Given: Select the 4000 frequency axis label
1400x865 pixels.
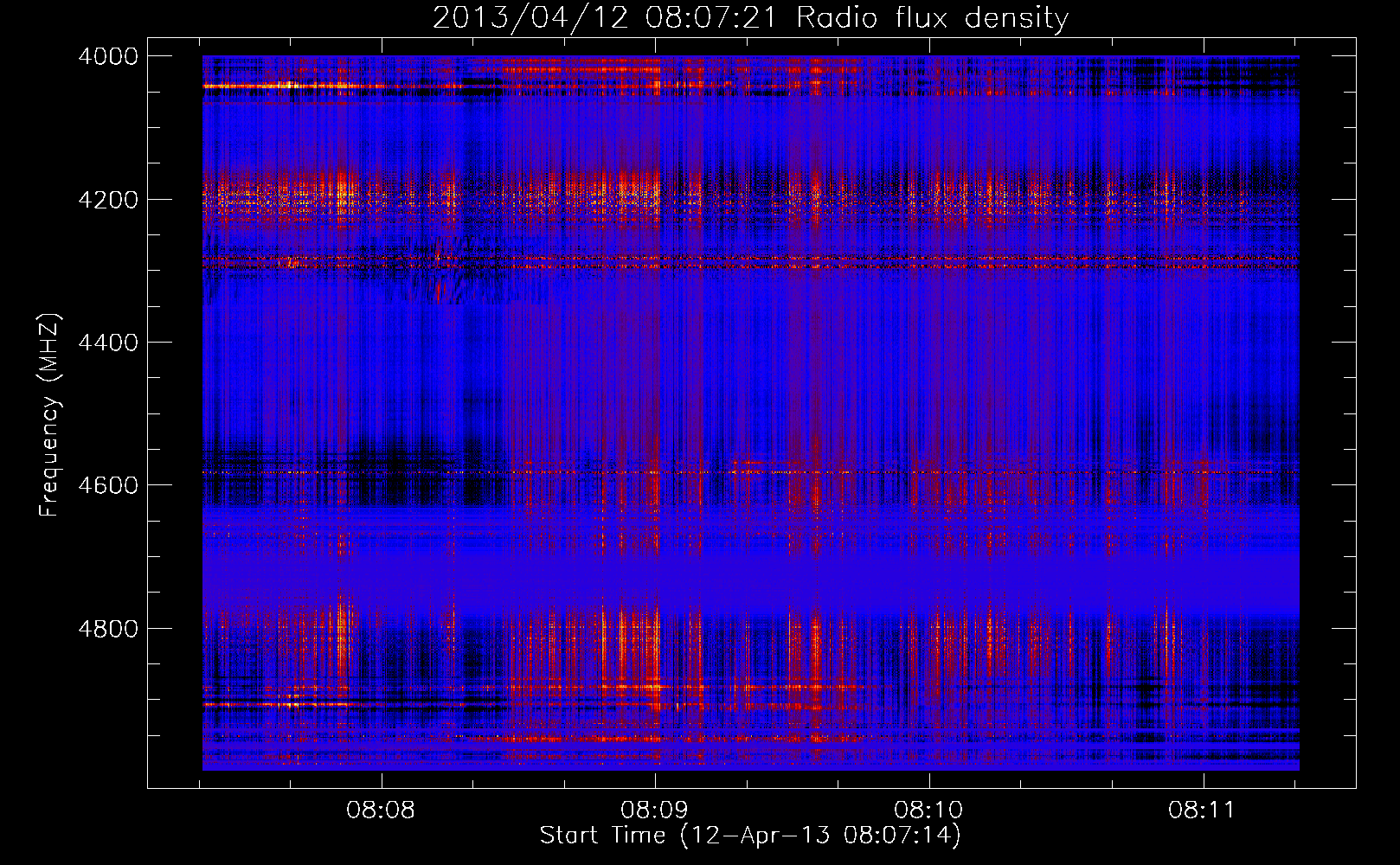Looking at the screenshot, I should click(x=108, y=56).
